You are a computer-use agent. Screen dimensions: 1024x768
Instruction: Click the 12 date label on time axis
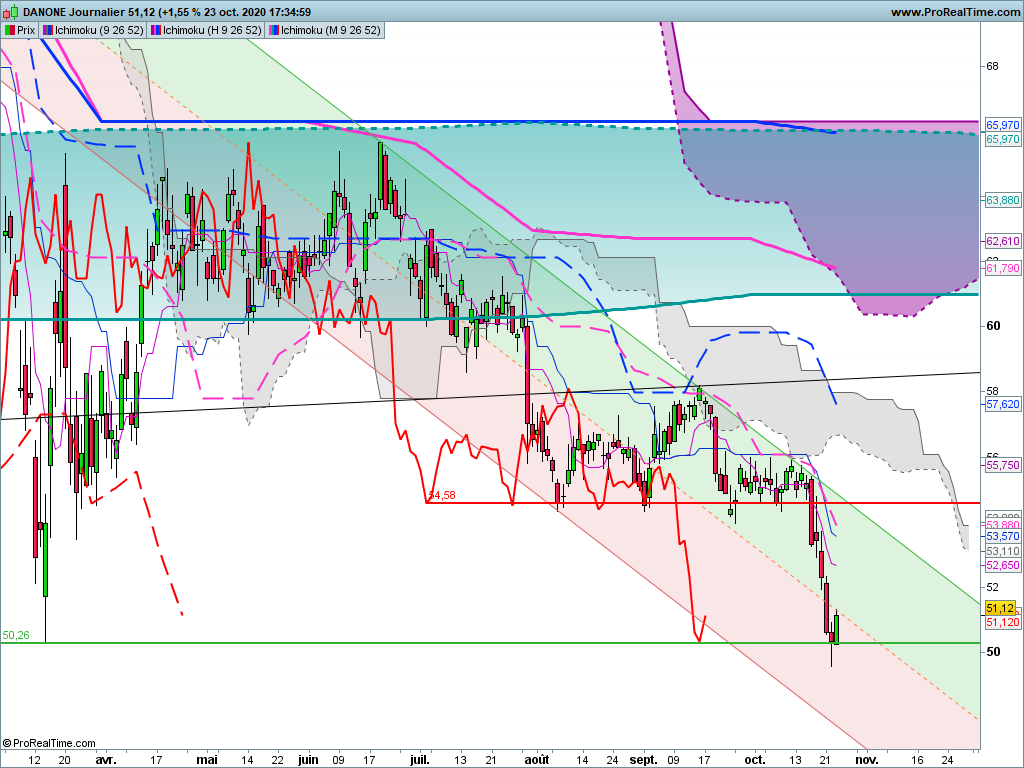[35, 760]
